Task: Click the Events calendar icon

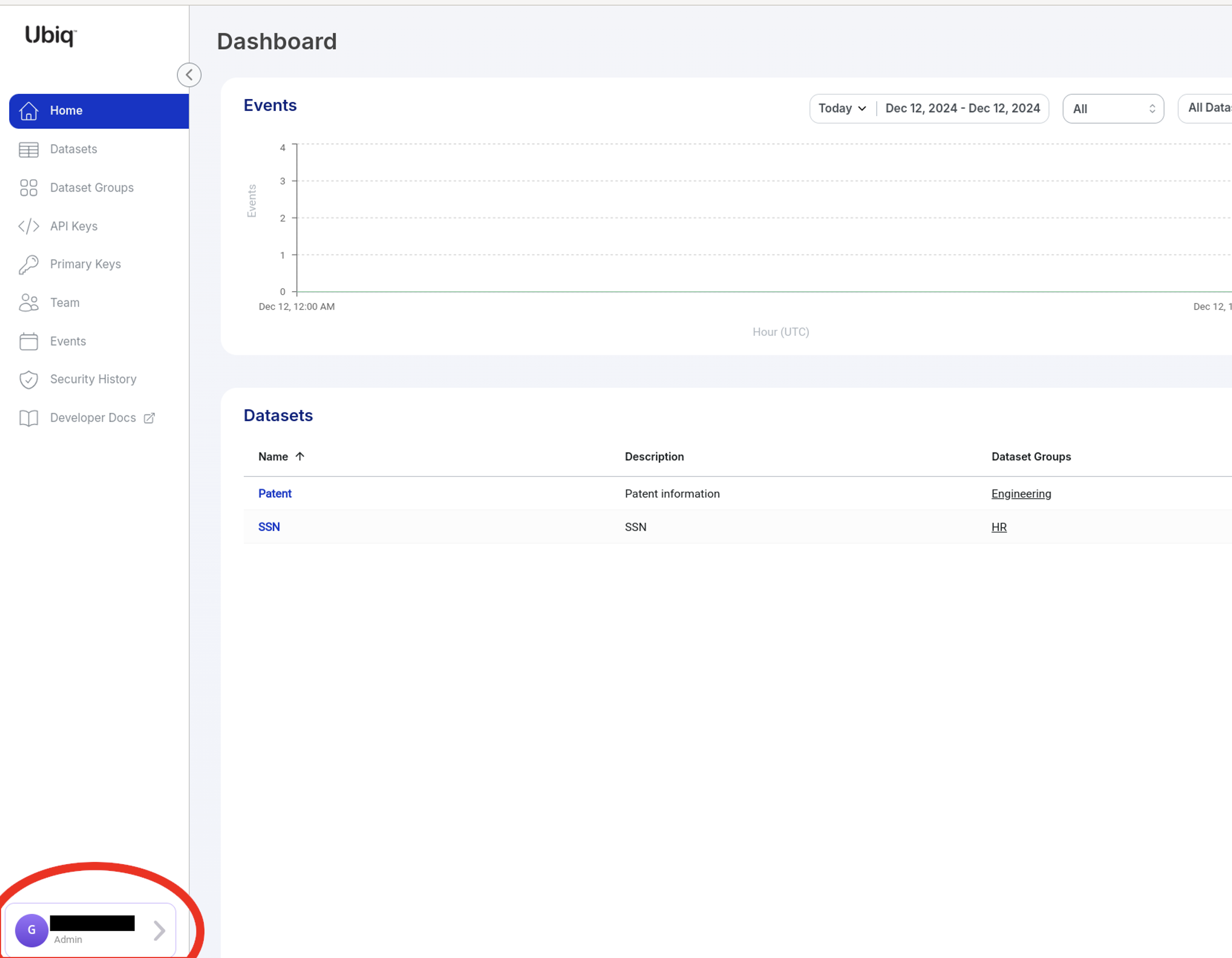Action: [29, 341]
